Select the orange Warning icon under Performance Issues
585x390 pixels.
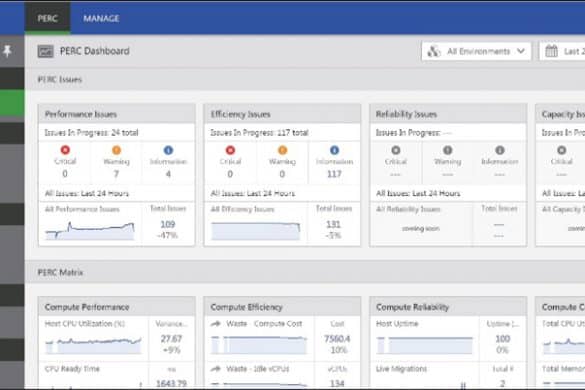116,150
